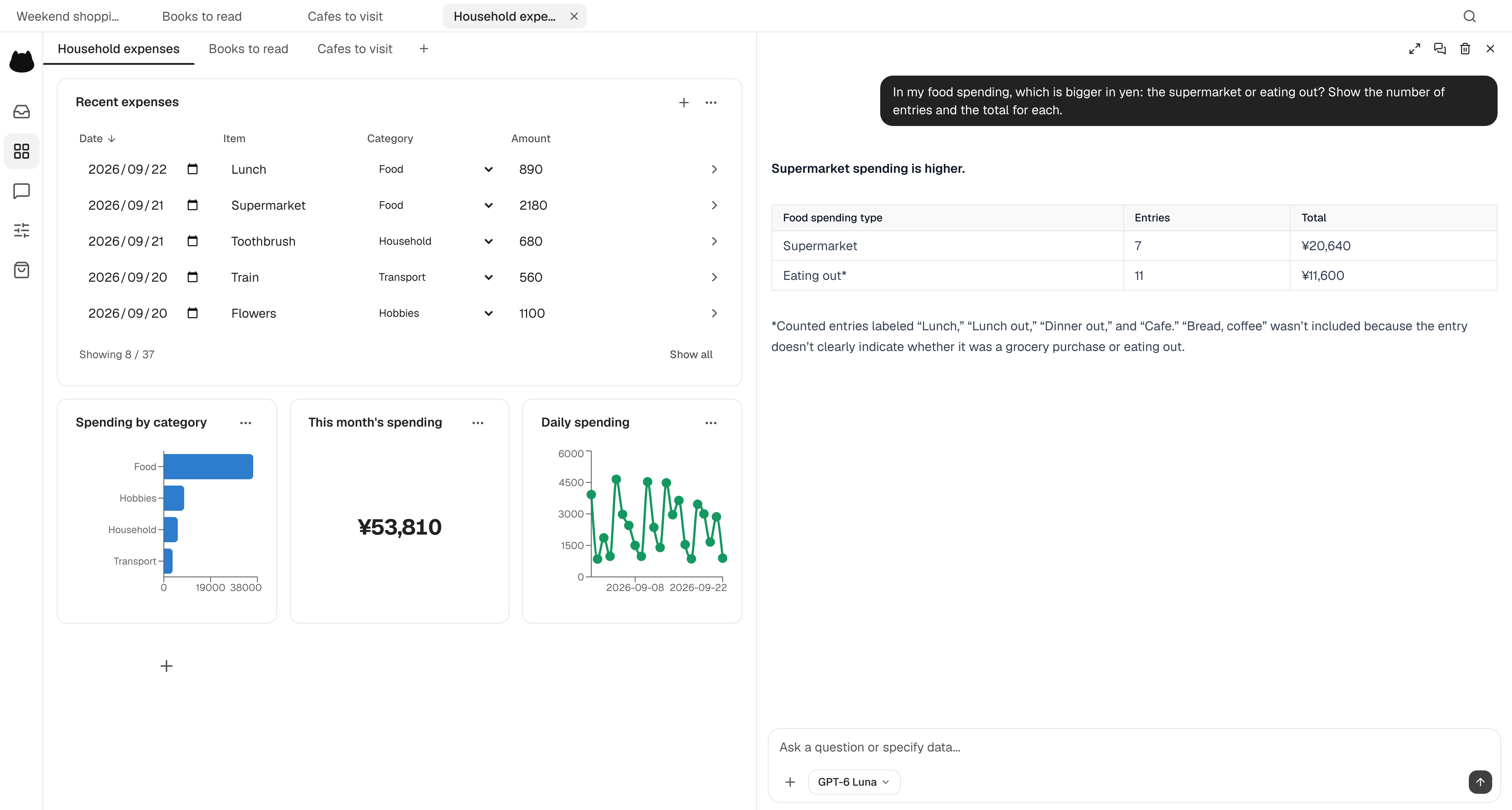1512x810 pixels.
Task: Select the dashboard grid icon in the sidebar
Action: 22,151
